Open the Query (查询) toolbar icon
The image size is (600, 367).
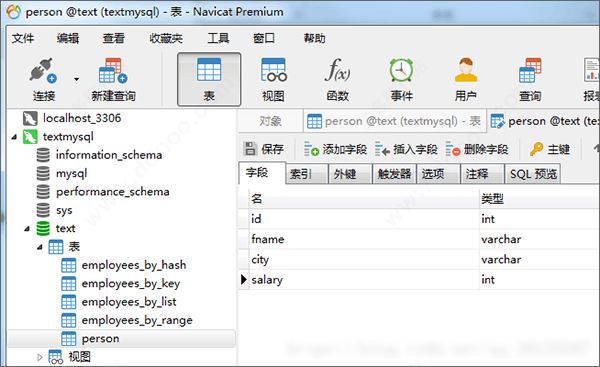(x=530, y=70)
